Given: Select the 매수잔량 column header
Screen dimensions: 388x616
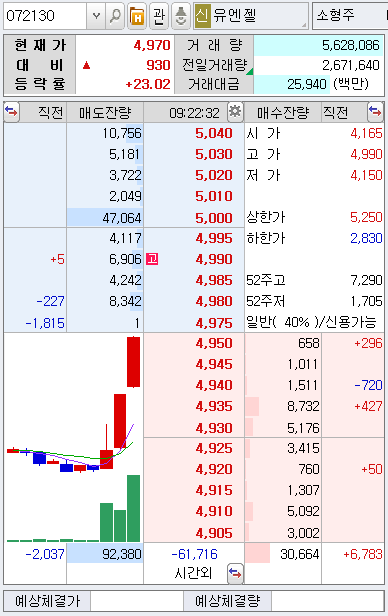Looking at the screenshot, I should (283, 113).
